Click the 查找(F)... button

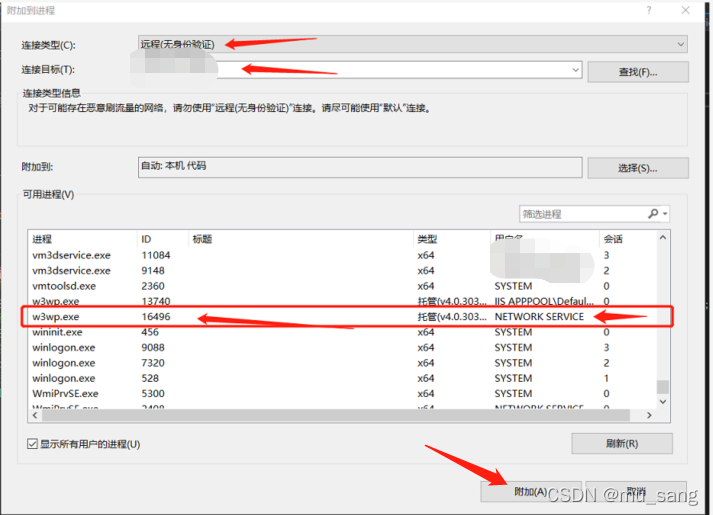[x=638, y=72]
